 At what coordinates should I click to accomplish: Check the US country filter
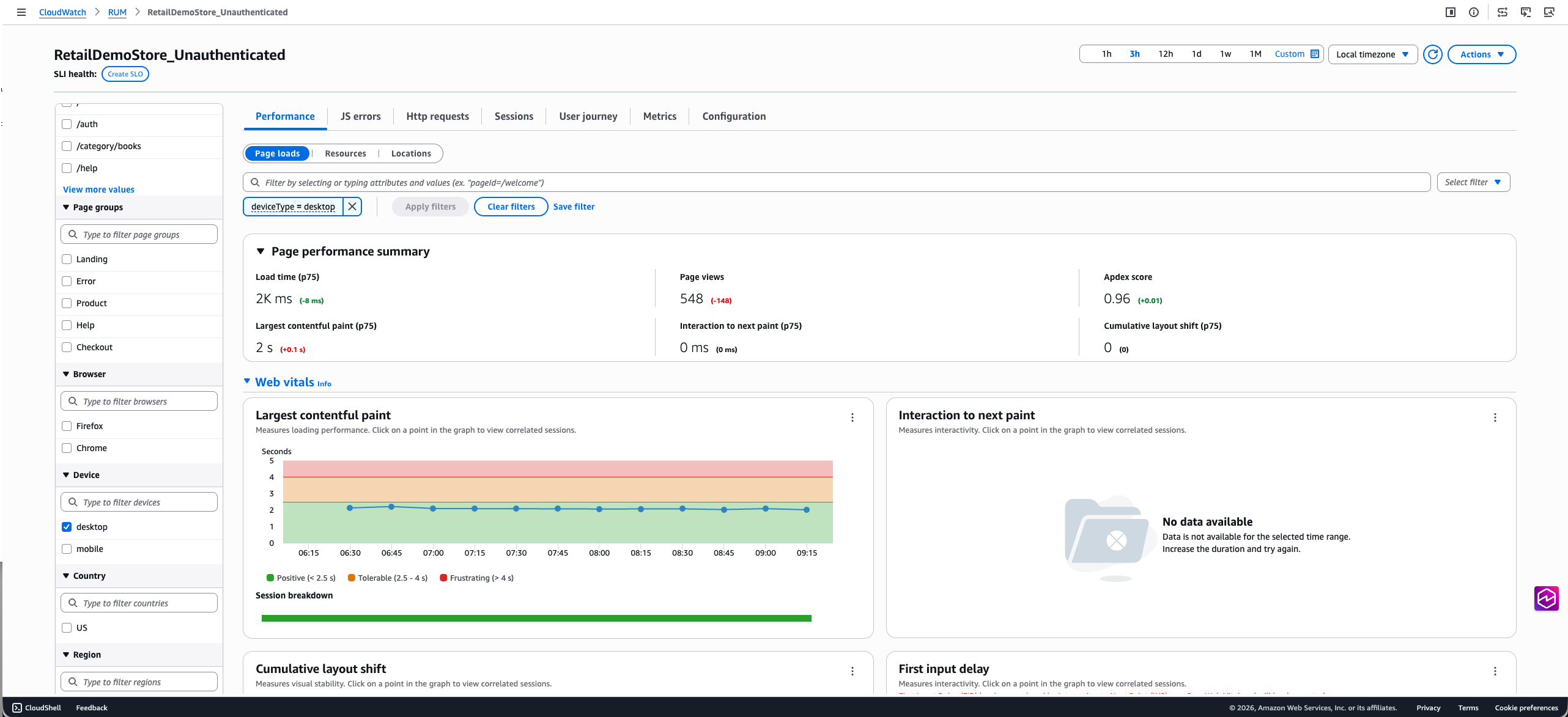[x=67, y=628]
